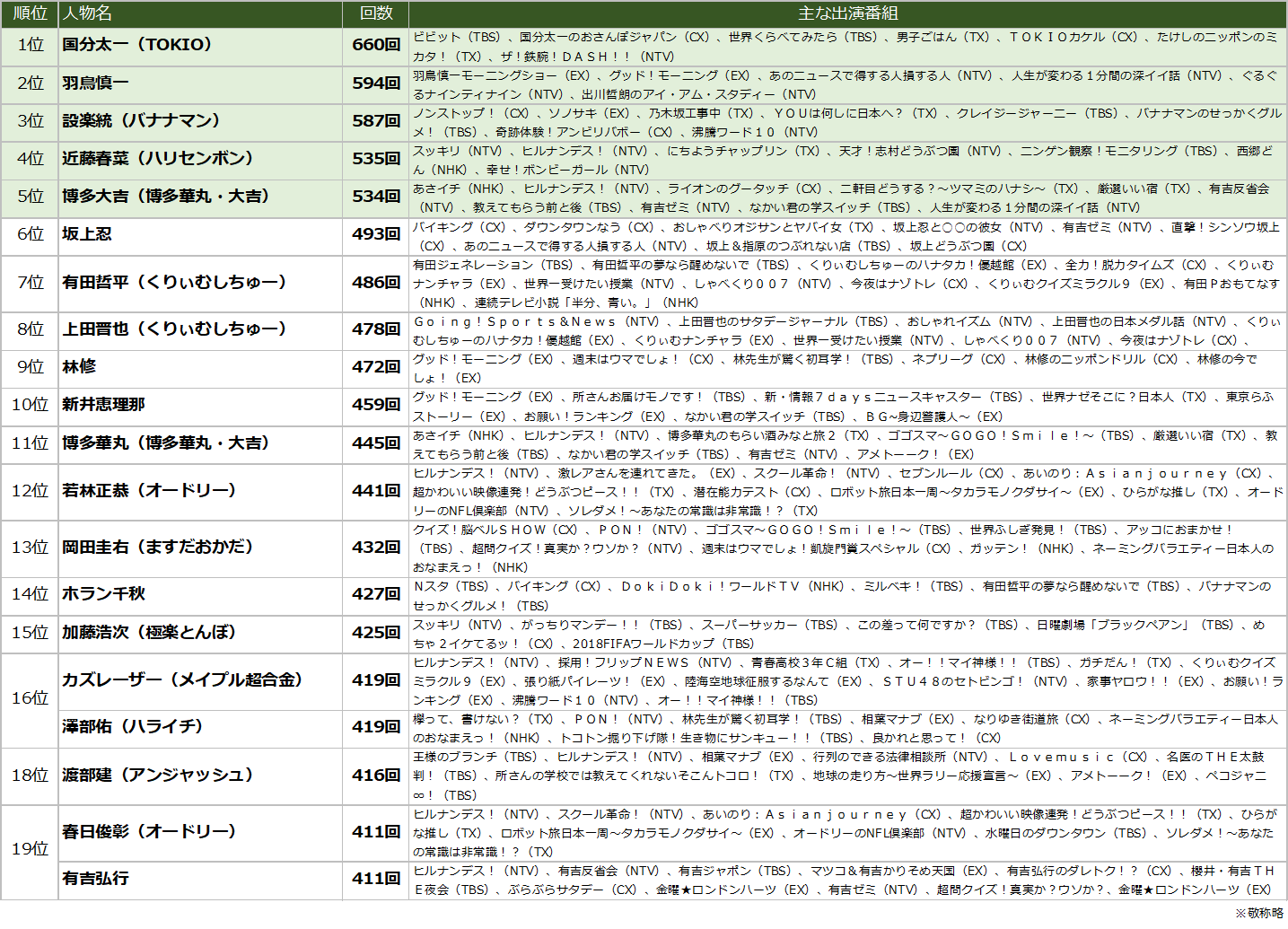Click the 534回 appearance count
This screenshot has width=1288, height=929.
[x=375, y=197]
